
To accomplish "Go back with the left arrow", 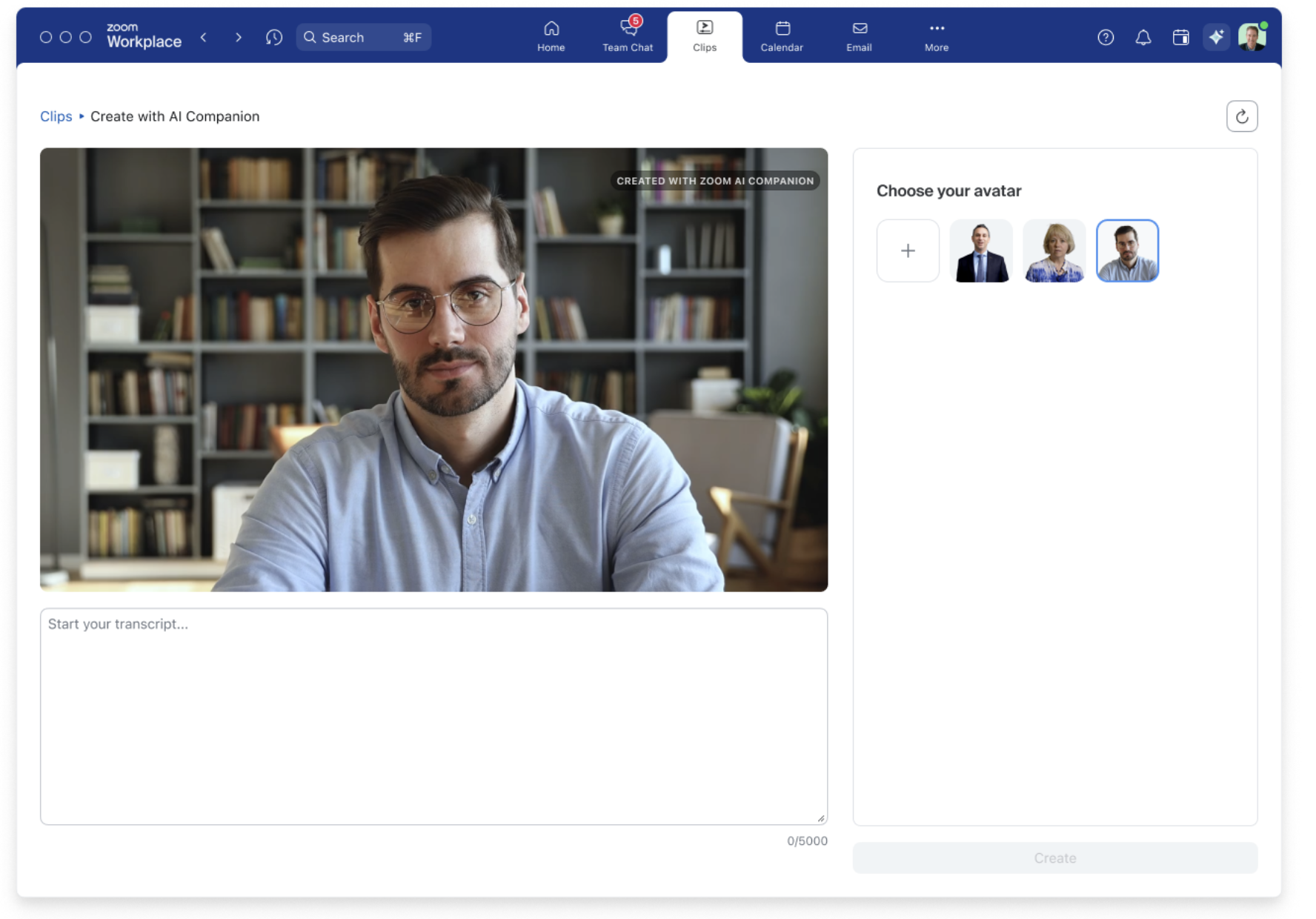I will coord(204,37).
